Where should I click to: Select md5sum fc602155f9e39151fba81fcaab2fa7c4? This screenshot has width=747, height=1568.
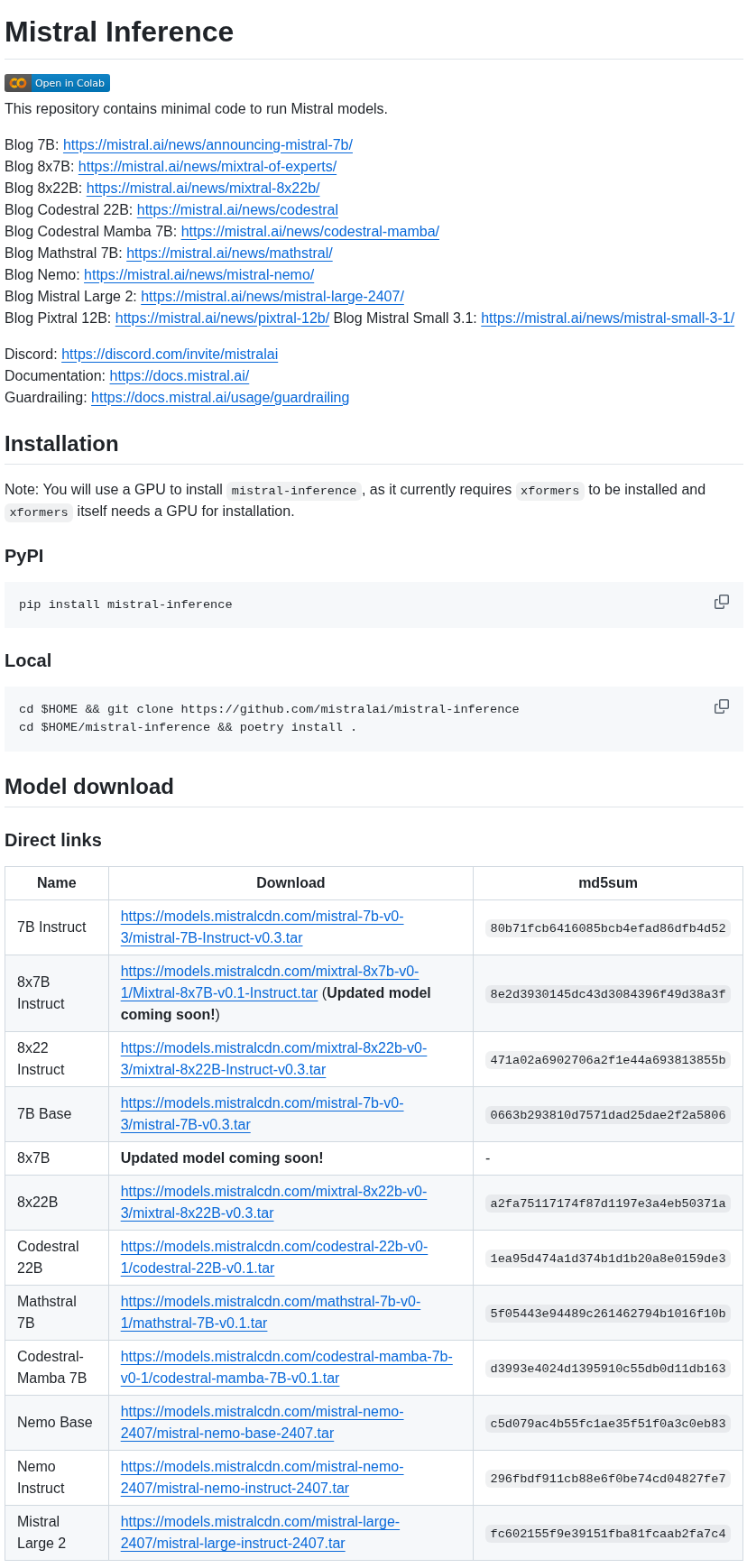pos(608,1534)
